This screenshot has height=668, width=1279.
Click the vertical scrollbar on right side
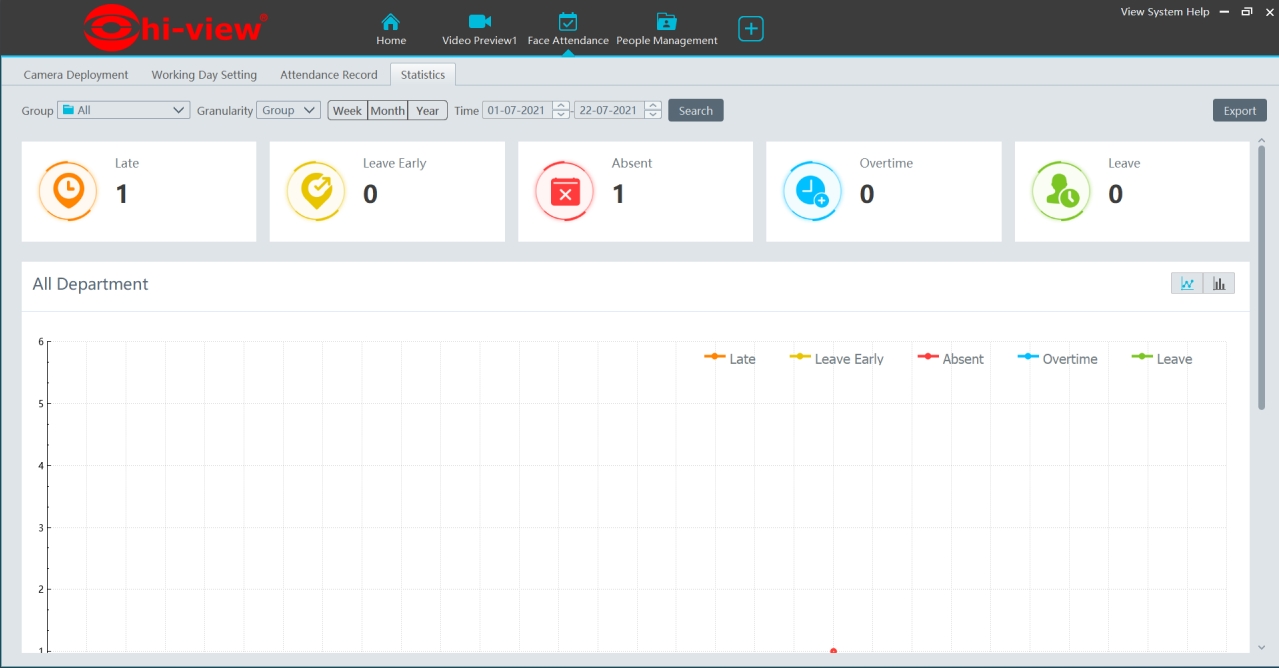(1261, 278)
